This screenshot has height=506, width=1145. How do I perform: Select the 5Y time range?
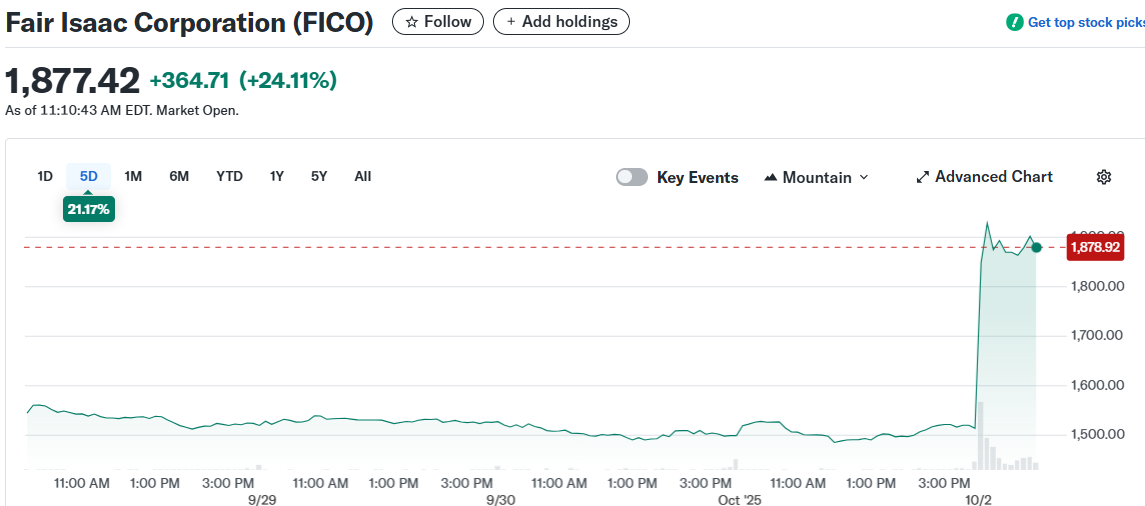click(319, 176)
